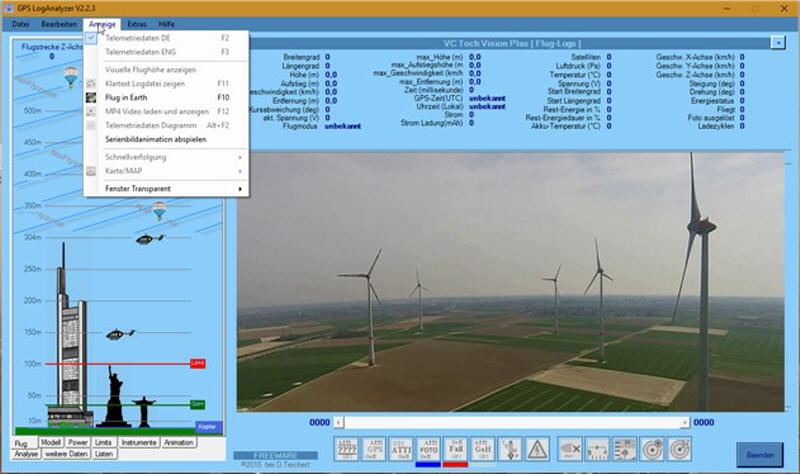This screenshot has width=800, height=474.
Task: Click the Breitengrad label
Action: [302, 57]
